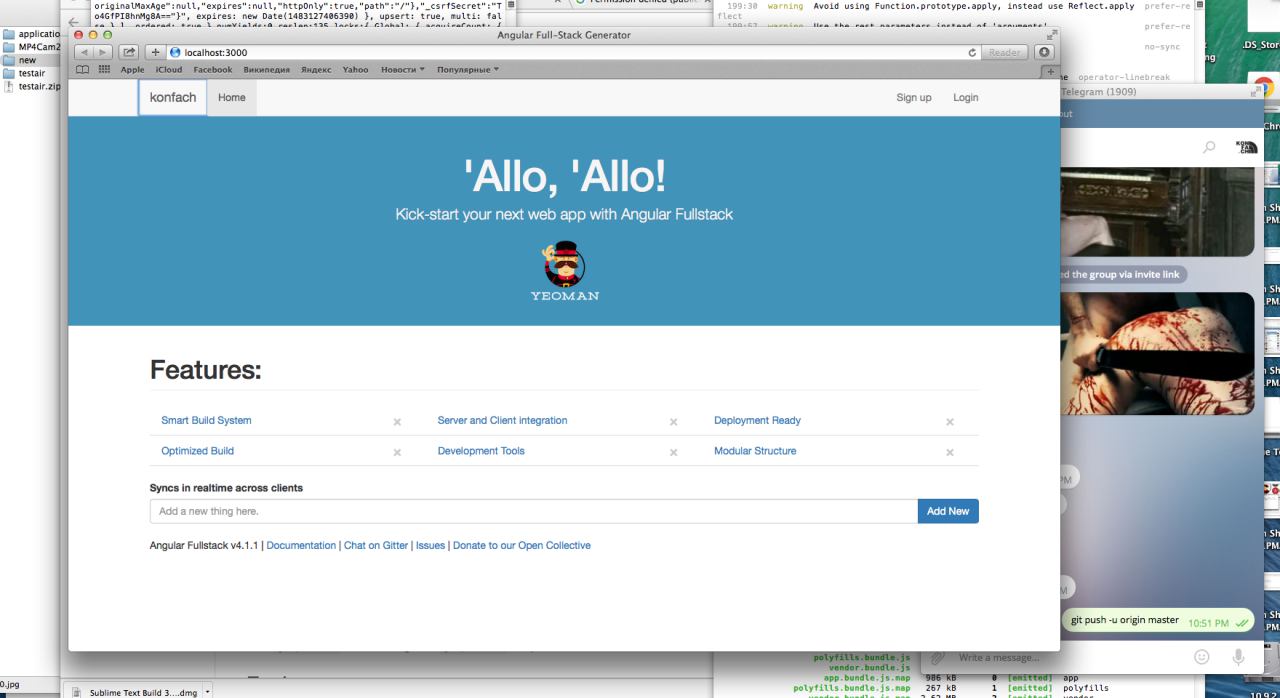Click the Yeoman logo image
The width and height of the screenshot is (1280, 698).
coord(564,271)
